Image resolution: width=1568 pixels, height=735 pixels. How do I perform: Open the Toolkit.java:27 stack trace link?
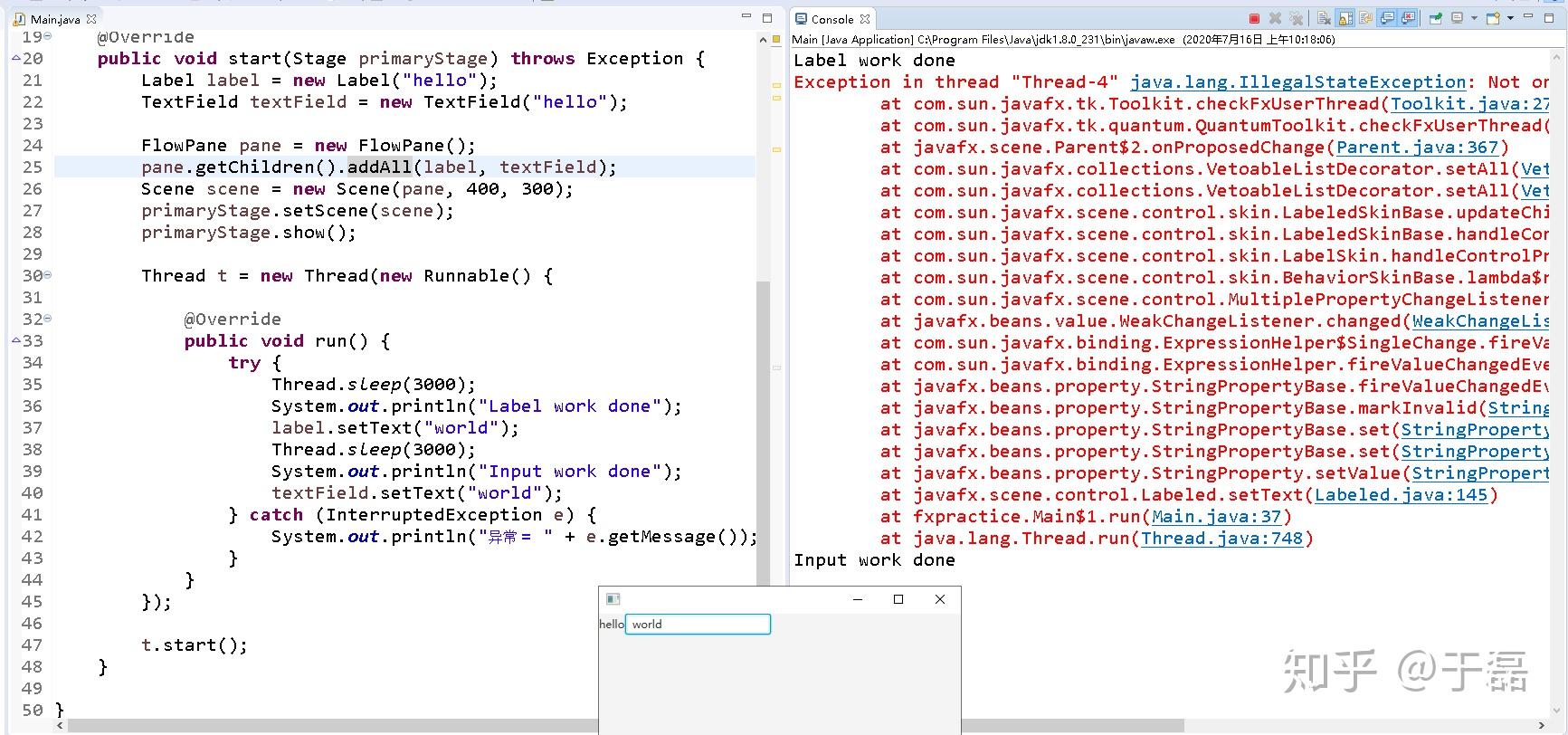(x=1469, y=104)
